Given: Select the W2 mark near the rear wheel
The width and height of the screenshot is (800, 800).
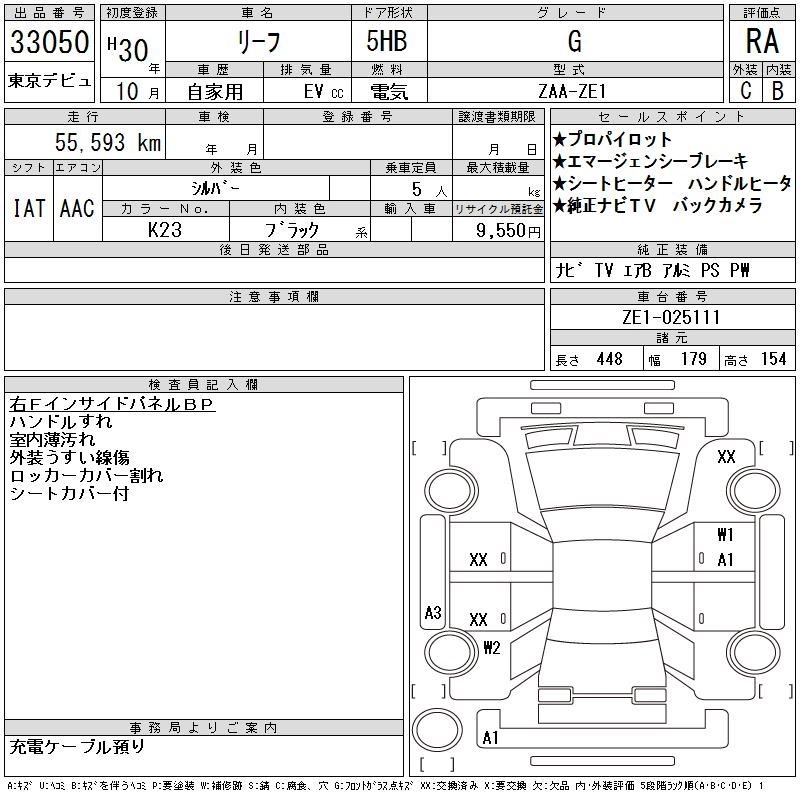Looking at the screenshot, I should [491, 647].
